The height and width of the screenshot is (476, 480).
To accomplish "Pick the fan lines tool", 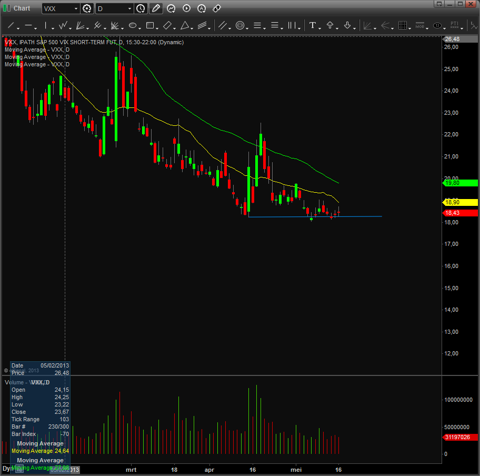I will click(x=80, y=25).
